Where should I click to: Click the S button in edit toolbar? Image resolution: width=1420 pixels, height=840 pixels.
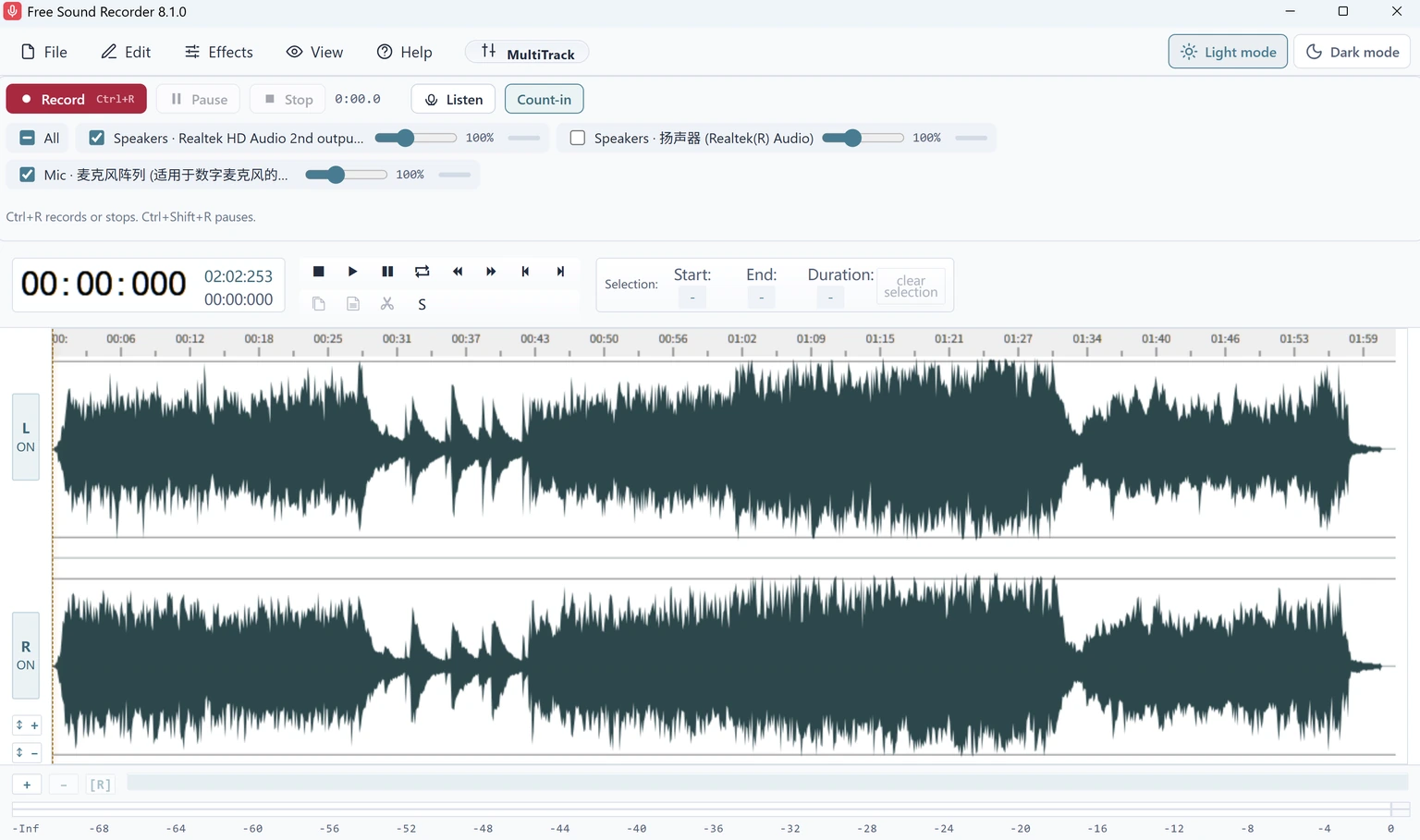coord(422,304)
